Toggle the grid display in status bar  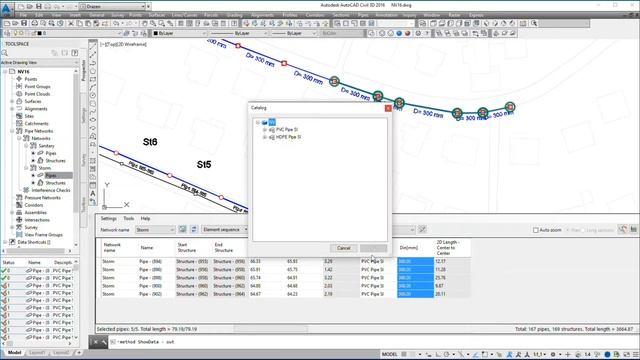coord(404,354)
